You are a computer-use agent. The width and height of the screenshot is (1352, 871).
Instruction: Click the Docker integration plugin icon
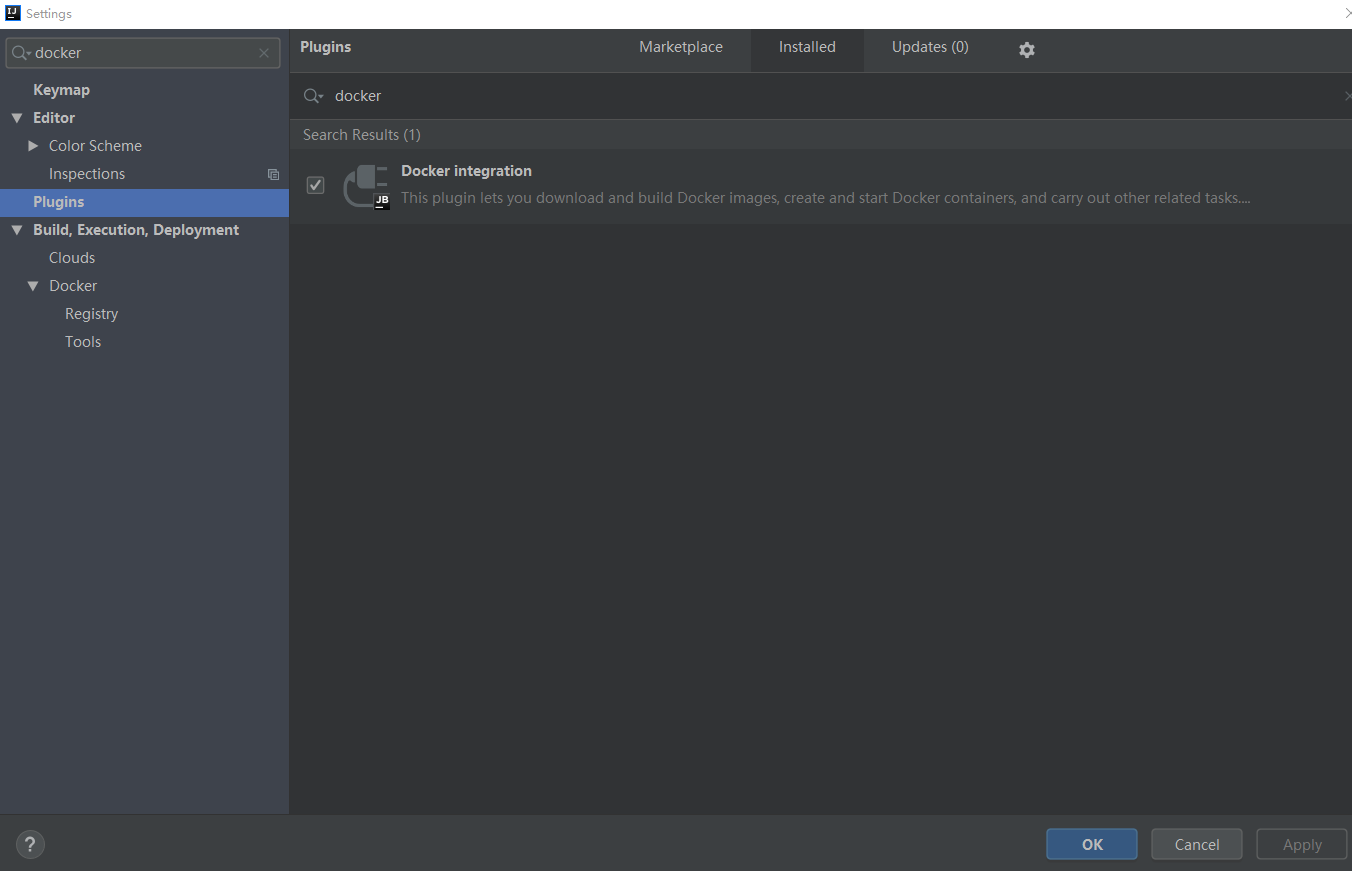(366, 186)
